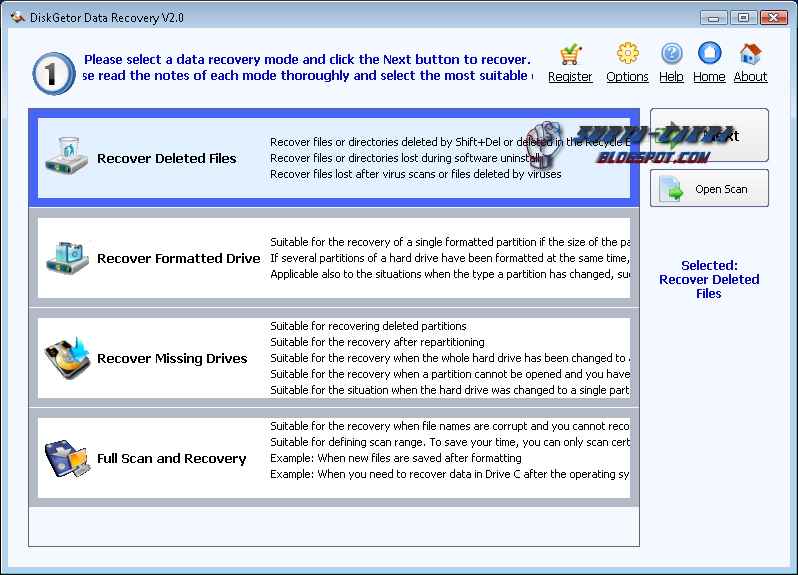Close the DiskGetor Data Recovery window
The image size is (798, 575).
click(x=774, y=18)
